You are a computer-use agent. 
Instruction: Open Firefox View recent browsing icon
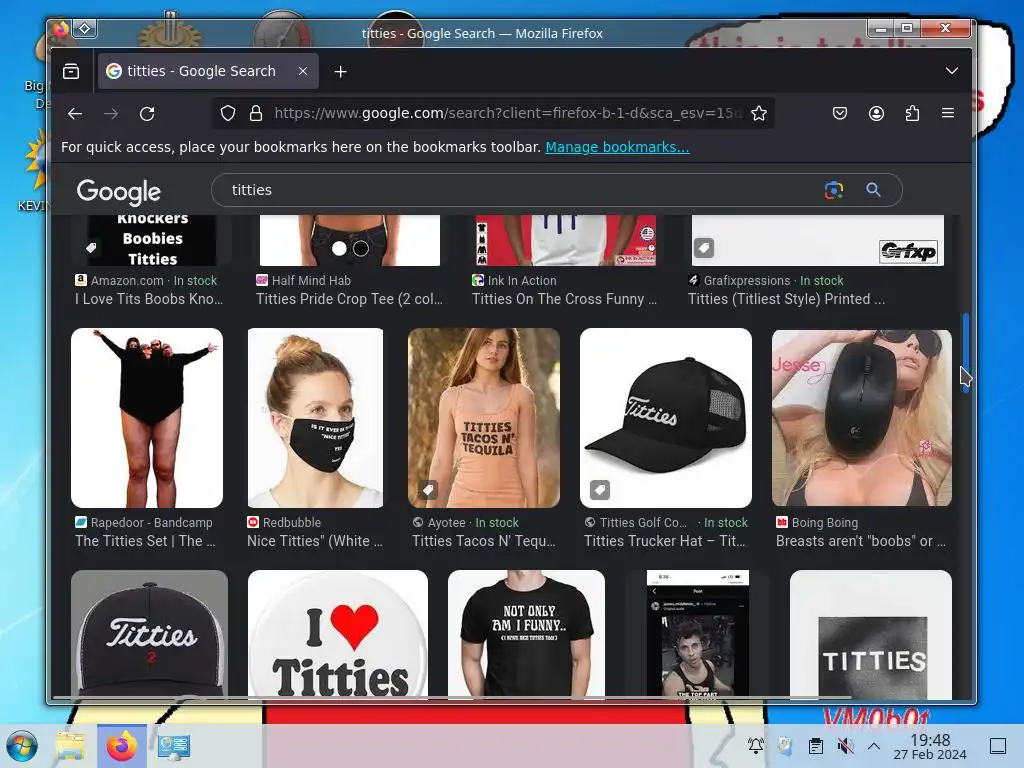[71, 71]
